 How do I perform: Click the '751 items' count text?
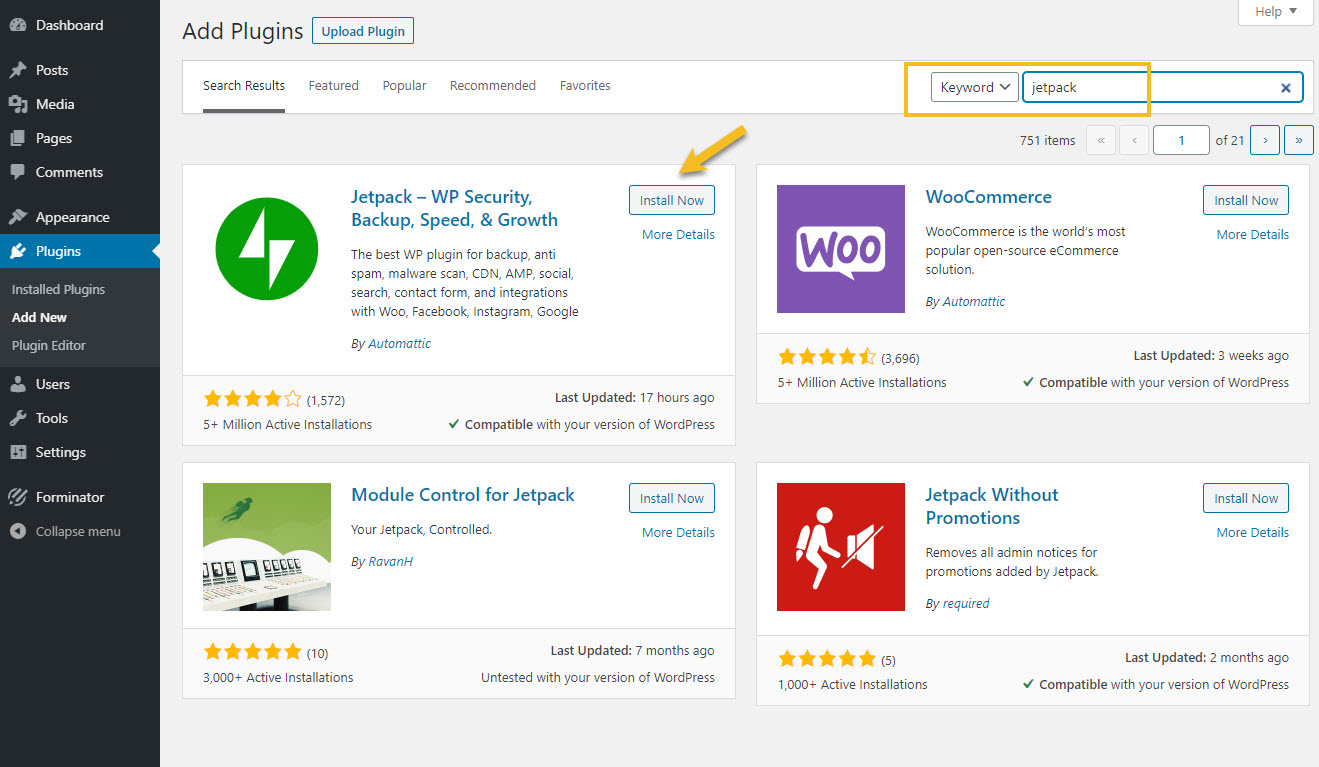tap(1047, 140)
